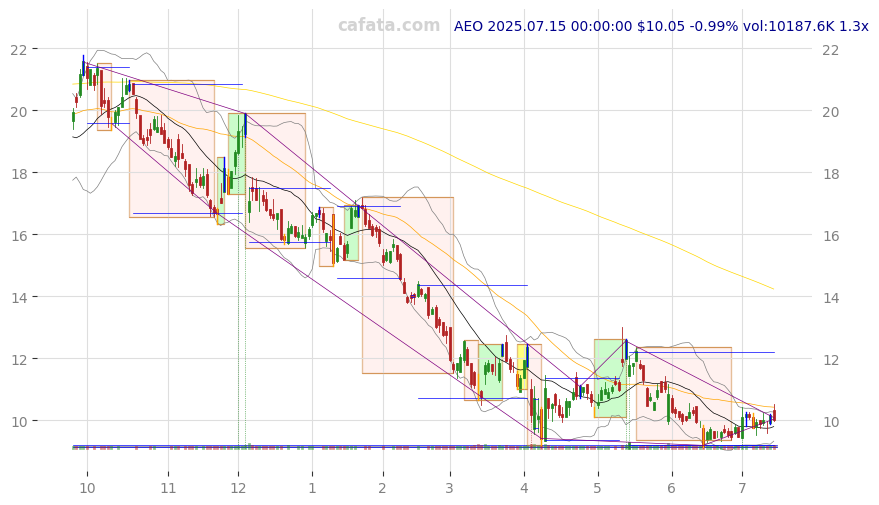Image resolution: width=879 pixels, height=505 pixels.
Task: Select month 10 on the time axis
Action: [87, 488]
